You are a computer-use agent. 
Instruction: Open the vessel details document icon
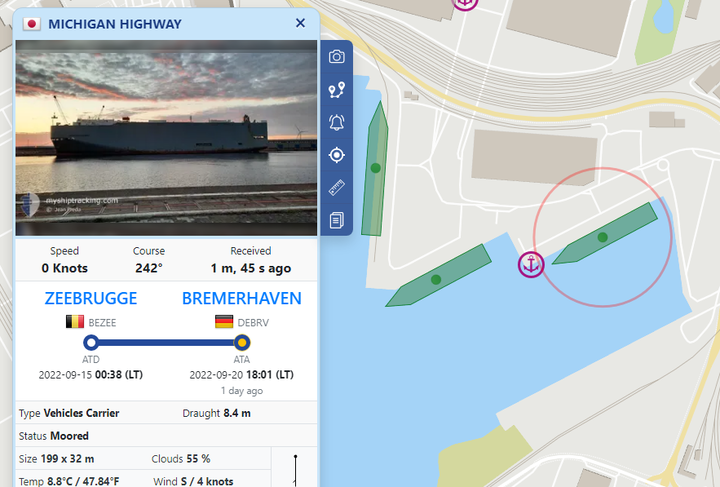[x=337, y=220]
